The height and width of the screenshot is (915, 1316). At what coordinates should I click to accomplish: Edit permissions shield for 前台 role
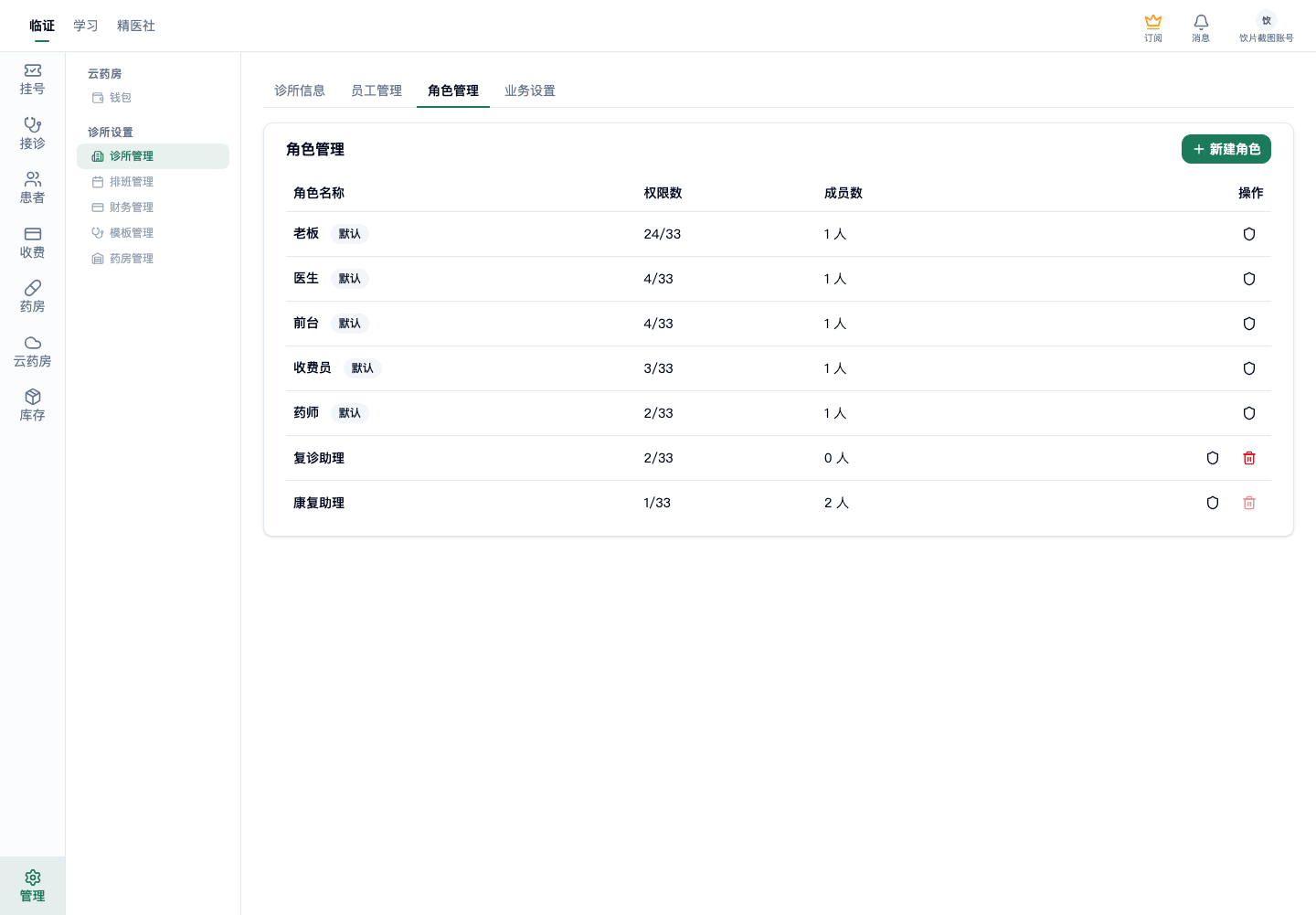1249,324
